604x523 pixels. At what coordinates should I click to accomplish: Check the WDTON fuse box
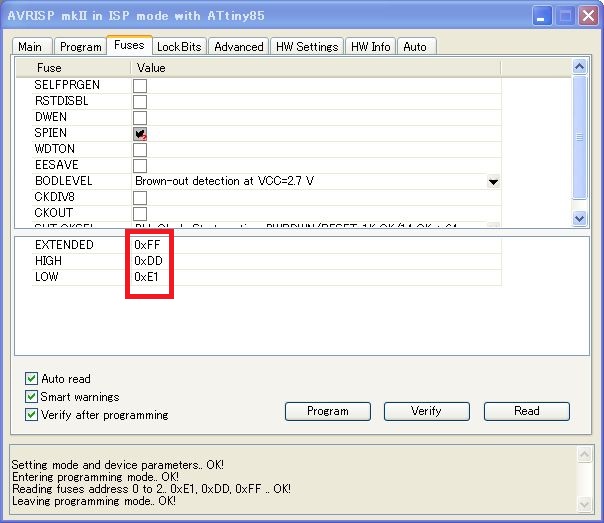point(140,150)
